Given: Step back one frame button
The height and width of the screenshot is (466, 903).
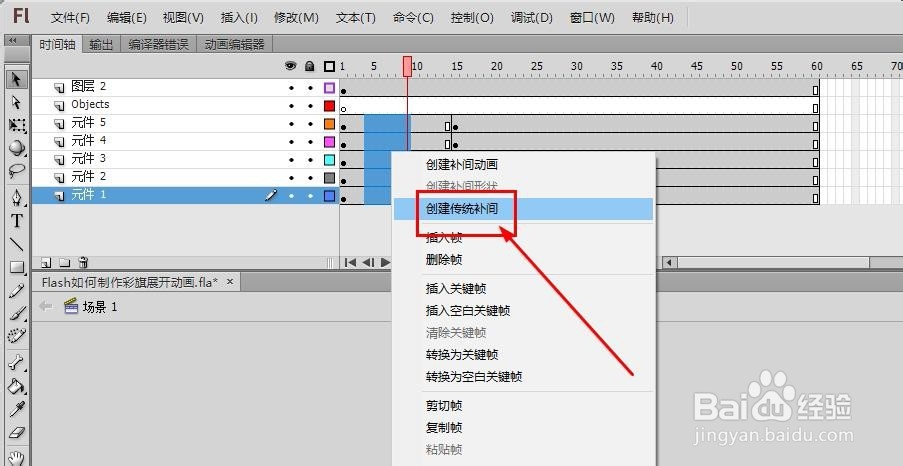Looking at the screenshot, I should pyautogui.click(x=368, y=263).
